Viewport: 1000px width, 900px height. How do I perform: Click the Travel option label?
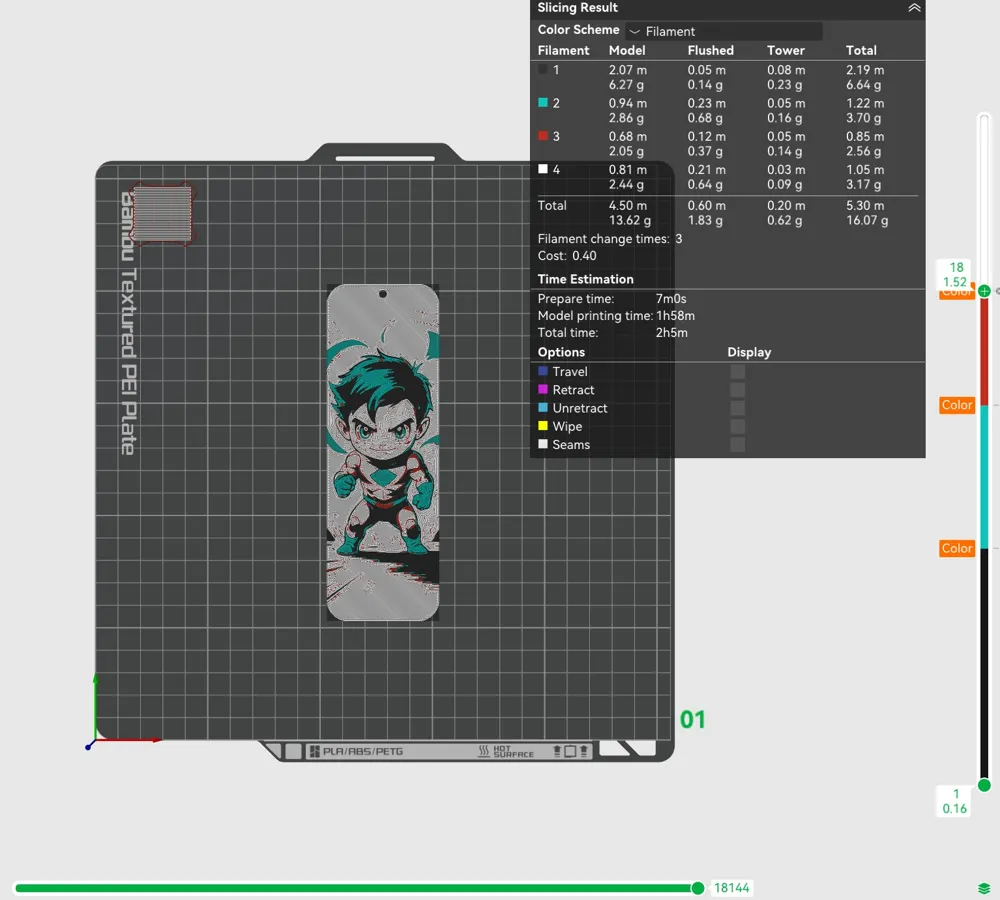(x=570, y=371)
